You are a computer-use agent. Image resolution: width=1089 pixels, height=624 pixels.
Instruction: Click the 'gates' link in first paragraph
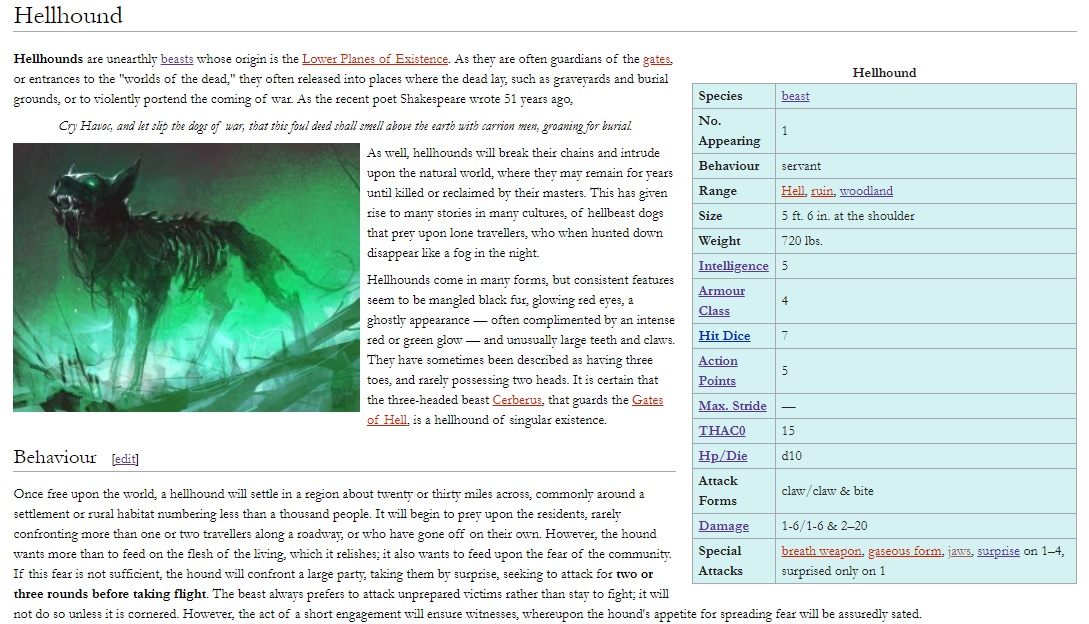point(656,59)
